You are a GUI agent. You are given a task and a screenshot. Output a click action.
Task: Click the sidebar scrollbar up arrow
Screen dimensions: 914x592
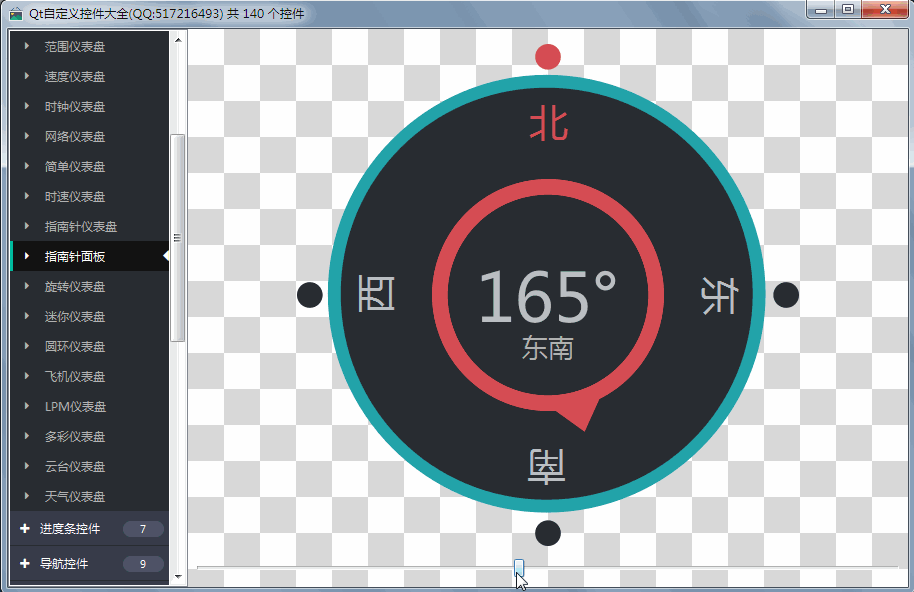pos(178,40)
